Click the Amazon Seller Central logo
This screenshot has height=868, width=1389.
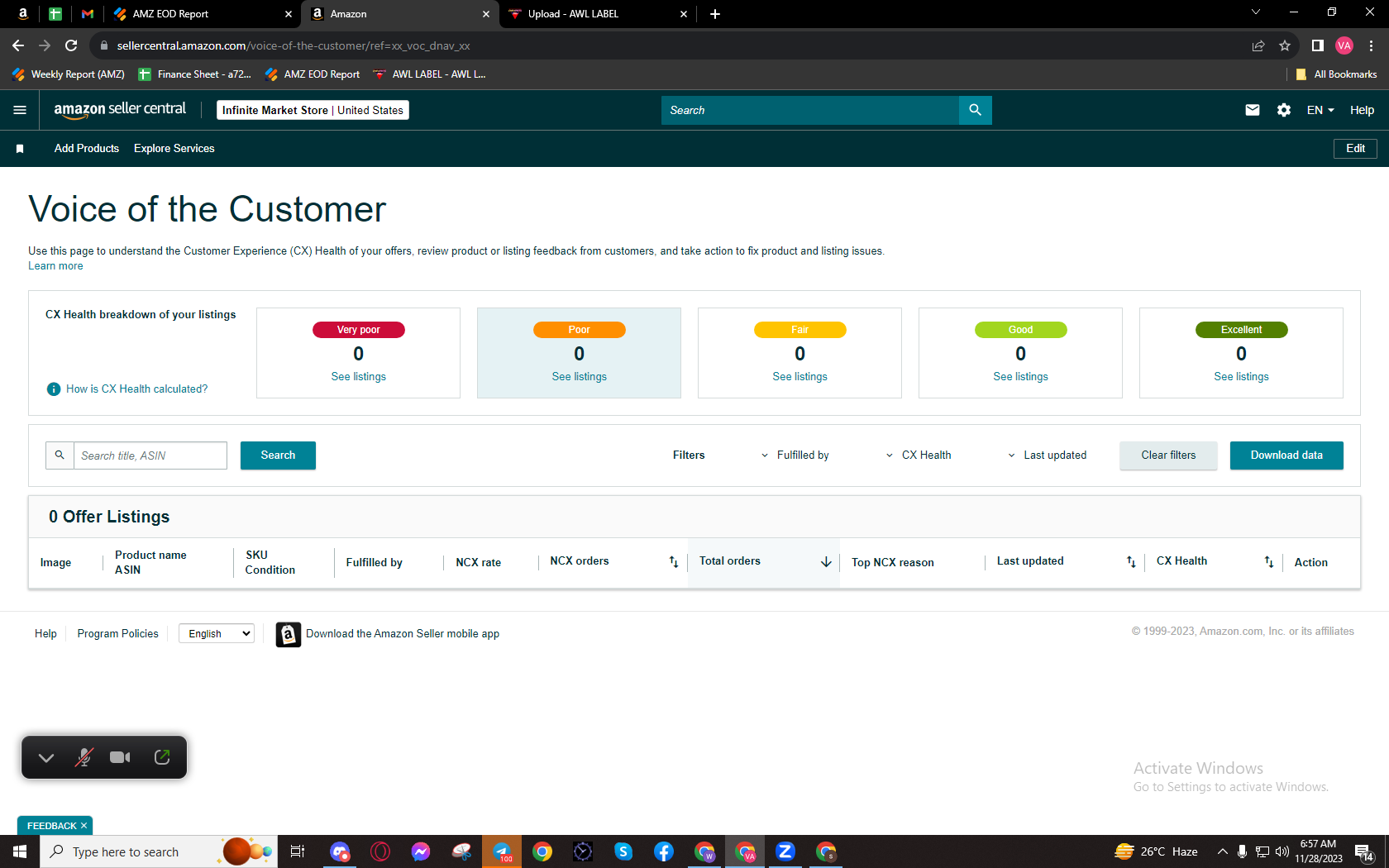point(120,109)
